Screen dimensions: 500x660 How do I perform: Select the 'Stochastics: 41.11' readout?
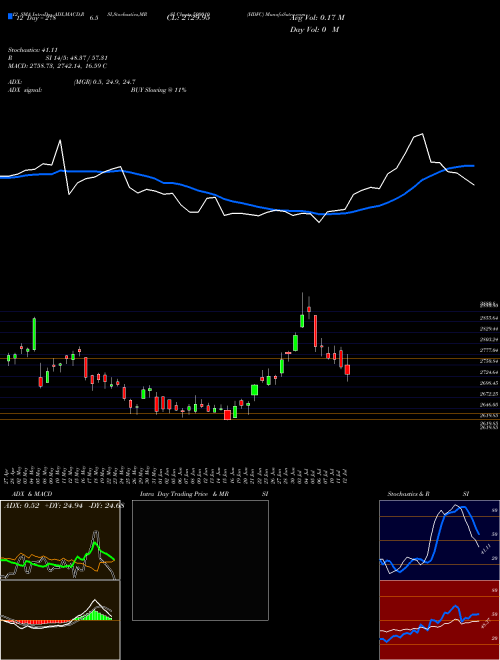[x=32, y=50]
